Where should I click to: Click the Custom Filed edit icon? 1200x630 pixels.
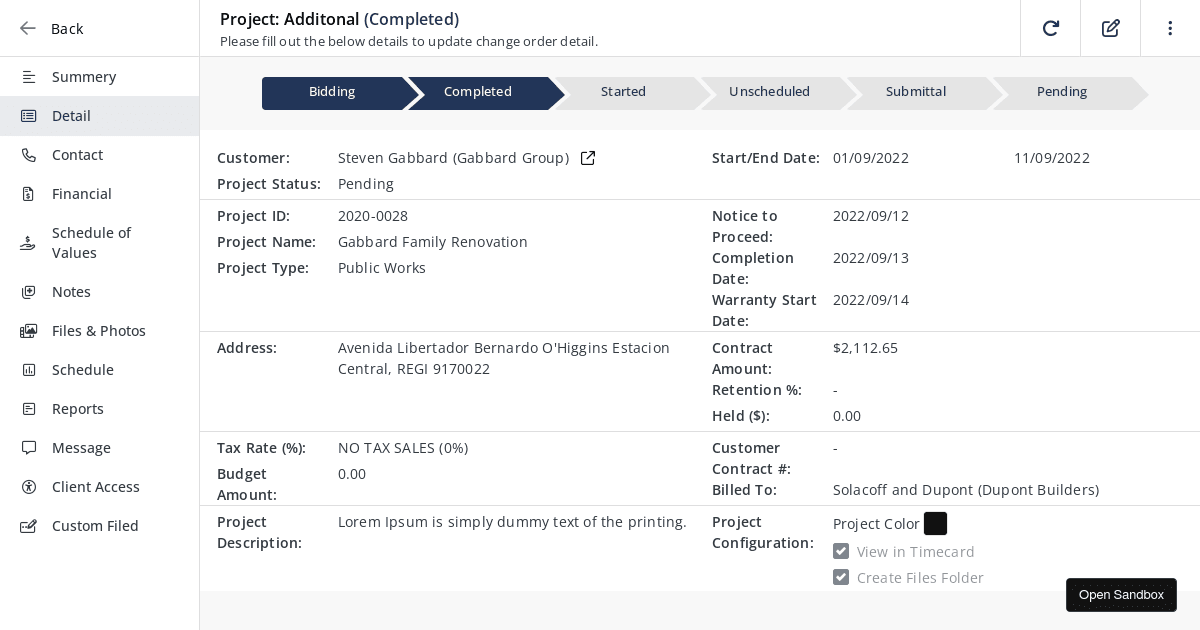click(29, 526)
